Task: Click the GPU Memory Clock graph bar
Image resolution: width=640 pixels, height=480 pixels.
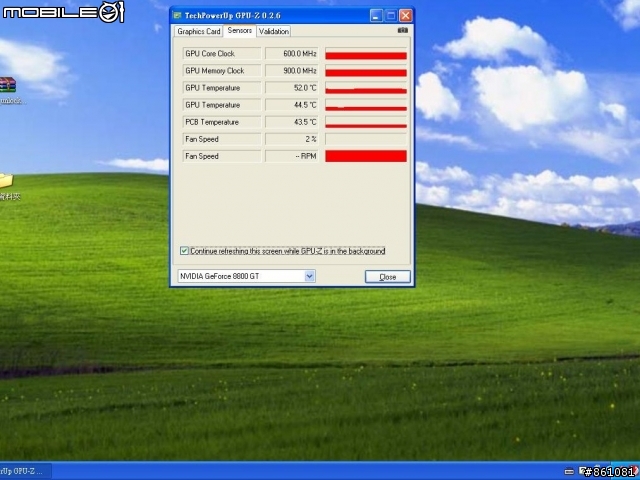Action: click(x=366, y=71)
